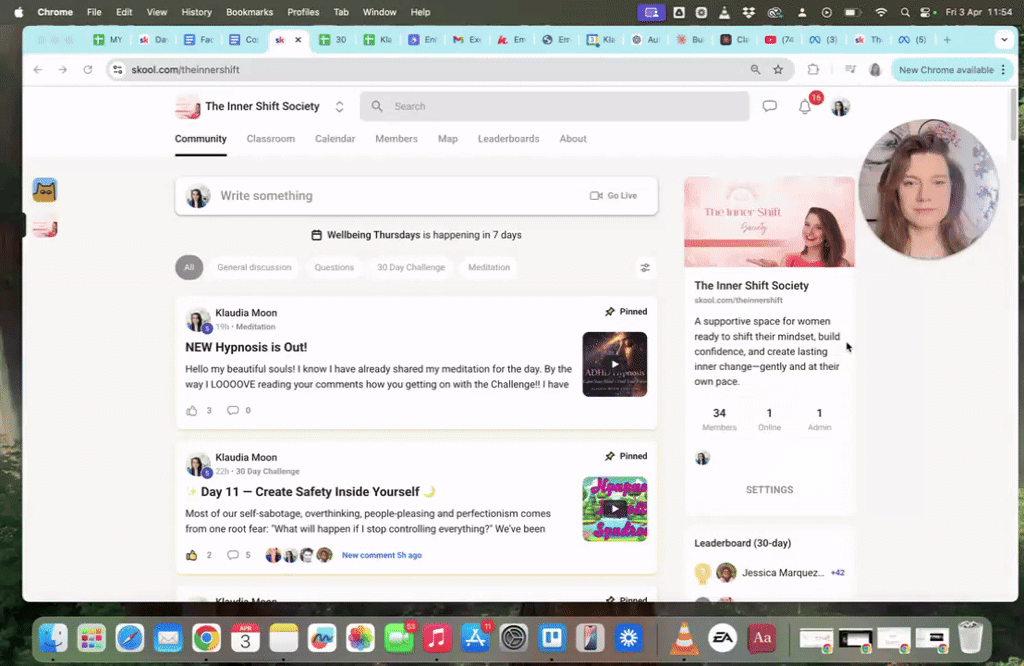Viewport: 1024px width, 666px height.
Task: Open Trello from the Dock
Action: tap(552, 638)
